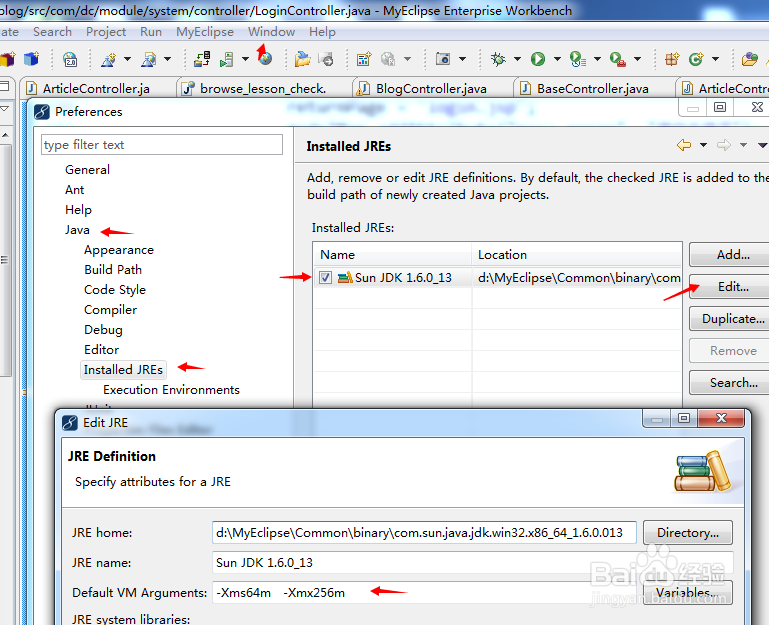
Task: Click the Debug bug toolbar icon
Action: pyautogui.click(x=498, y=59)
